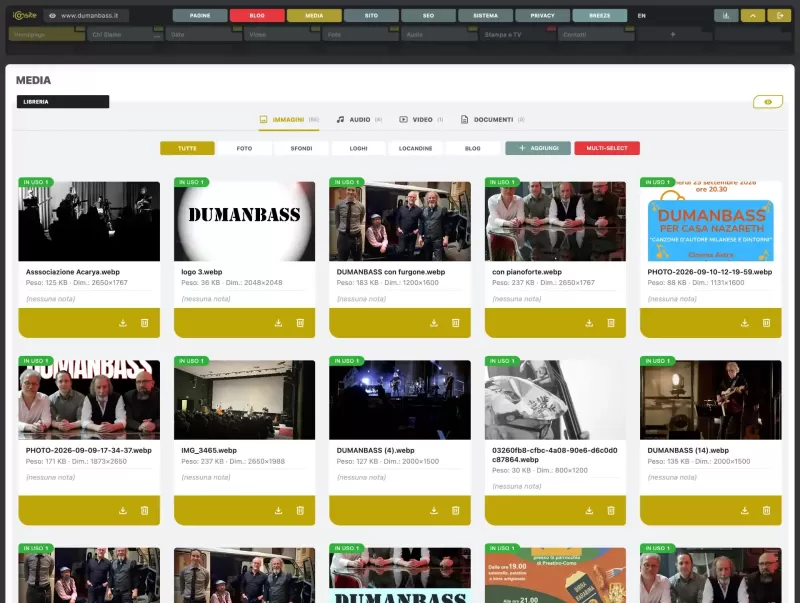
Task: Select the Chi Siamo page tab
Action: tap(125, 34)
